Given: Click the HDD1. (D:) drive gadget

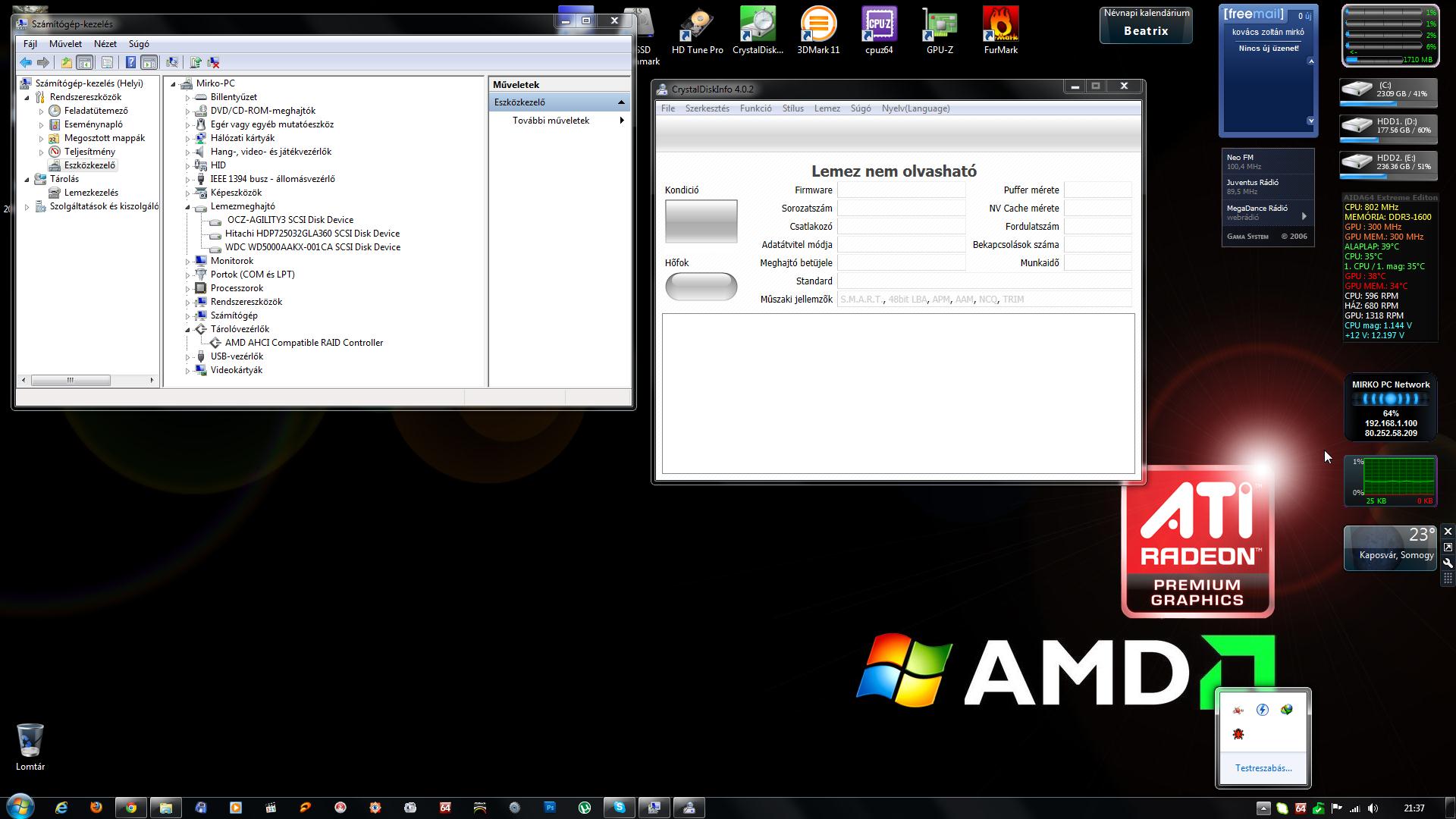Looking at the screenshot, I should tap(1388, 129).
